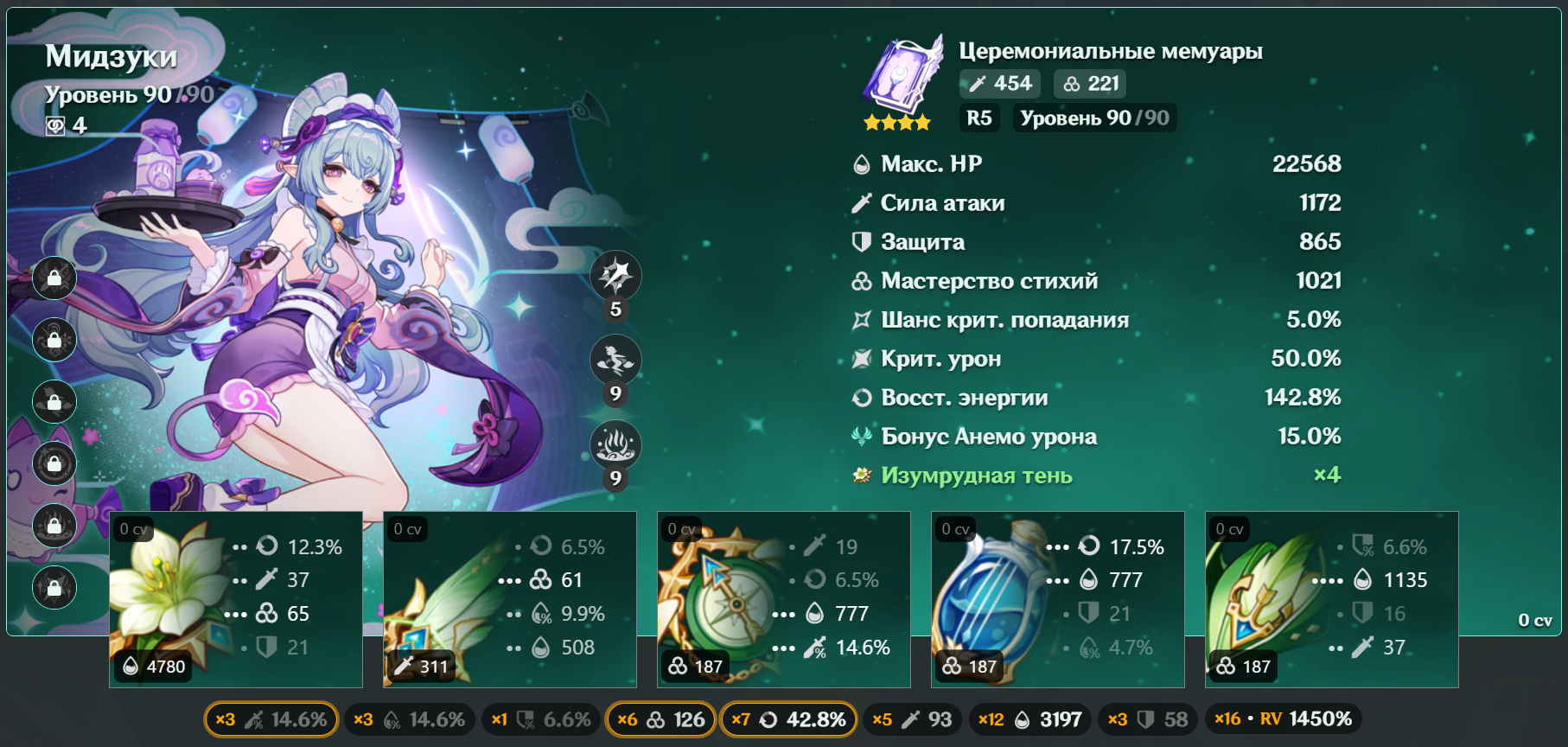Select the Изумрудная тень set bonus row
Screen dimensions: 1568x747
click(1096, 476)
